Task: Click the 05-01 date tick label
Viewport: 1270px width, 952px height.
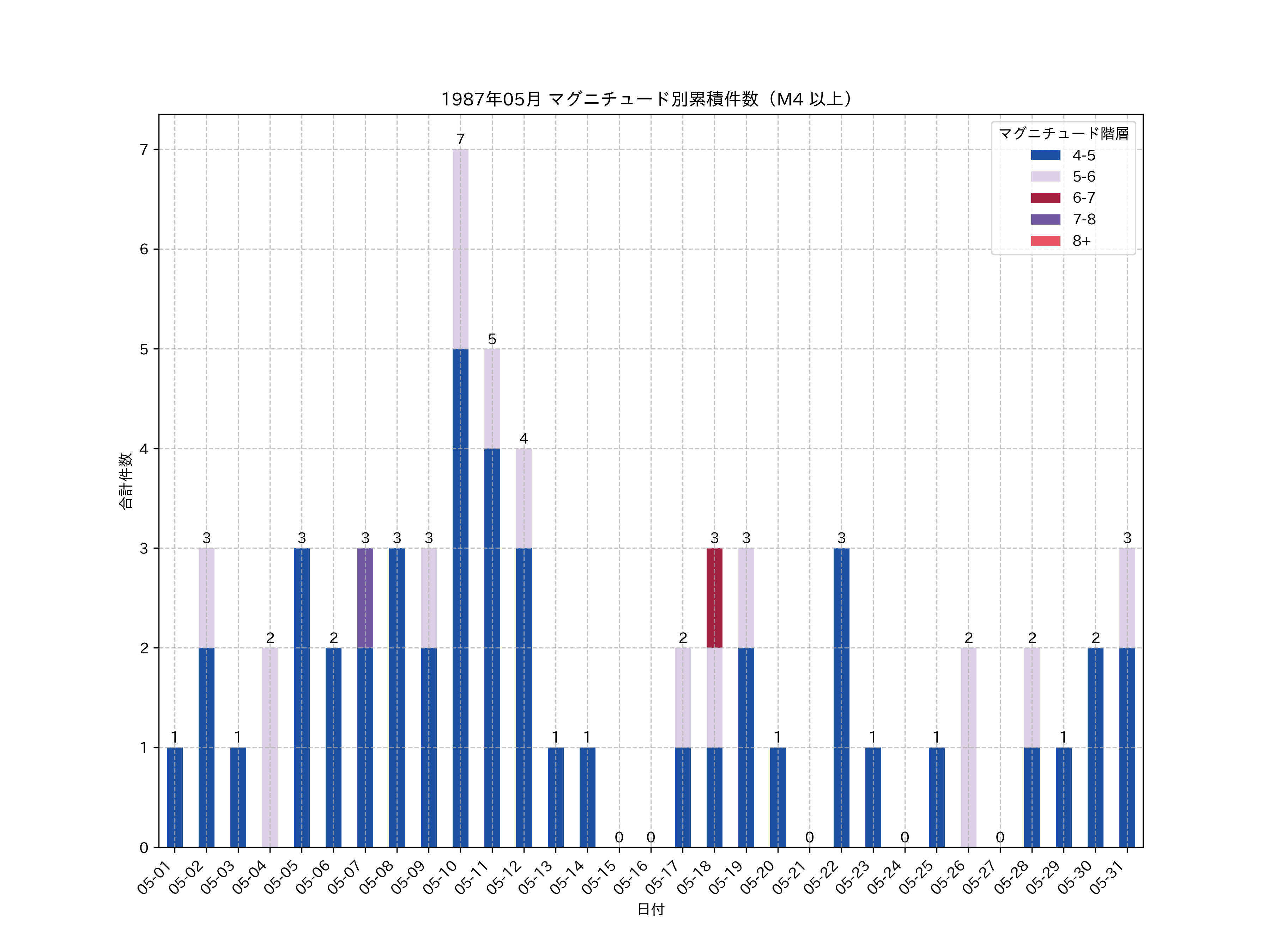Action: [154, 879]
